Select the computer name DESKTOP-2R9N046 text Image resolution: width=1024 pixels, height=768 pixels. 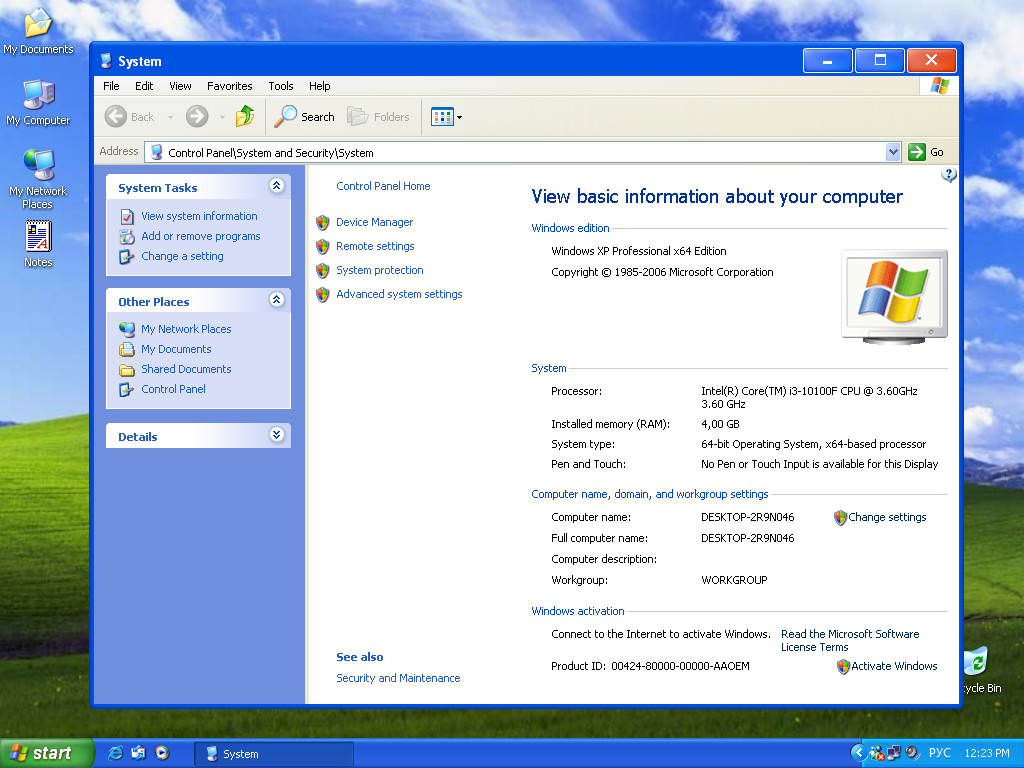click(x=747, y=517)
